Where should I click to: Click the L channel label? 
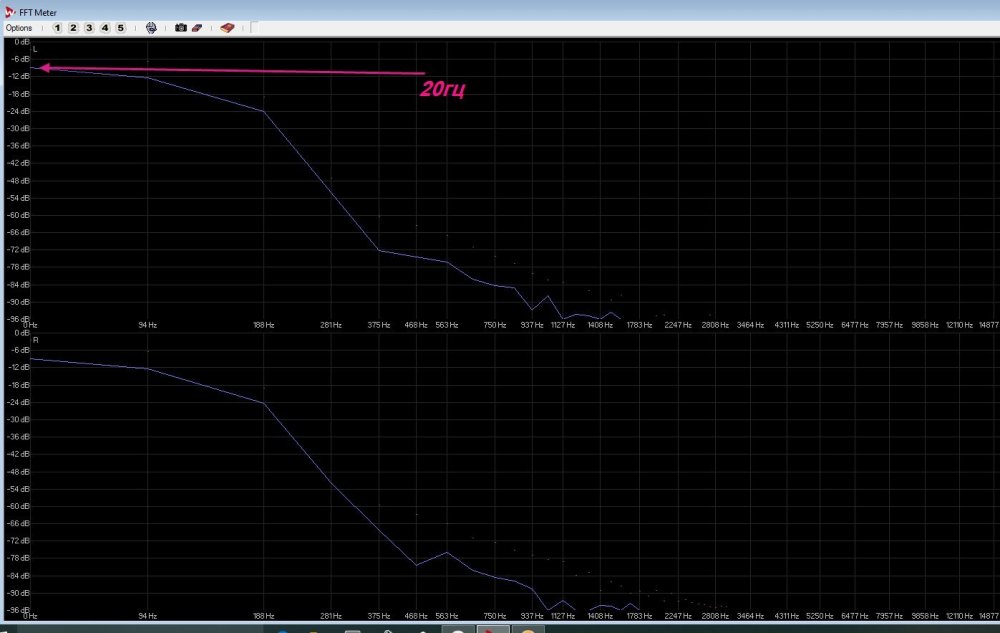(x=35, y=49)
